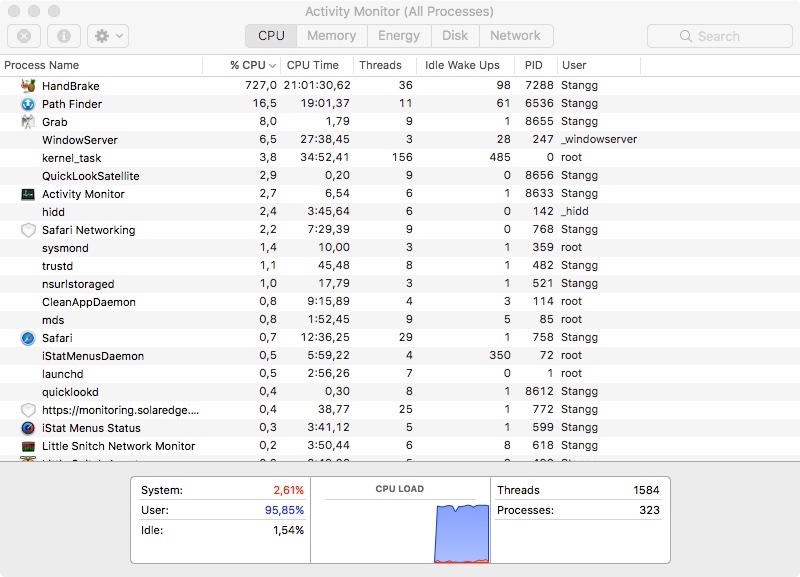Click the User 95,85% value
Viewport: 800px width, 577px height.
click(x=284, y=510)
